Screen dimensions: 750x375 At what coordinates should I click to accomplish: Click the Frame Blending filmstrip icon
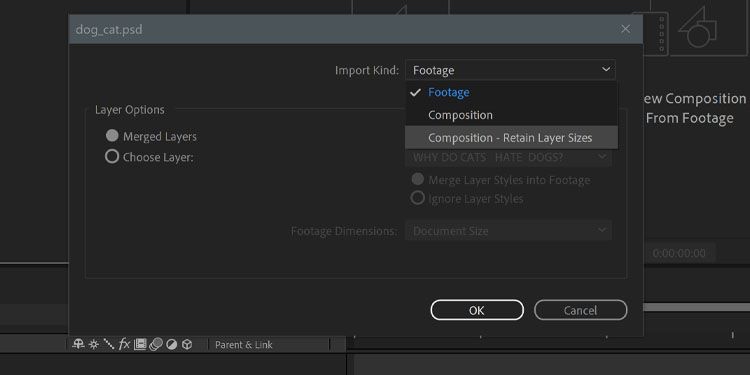click(140, 344)
